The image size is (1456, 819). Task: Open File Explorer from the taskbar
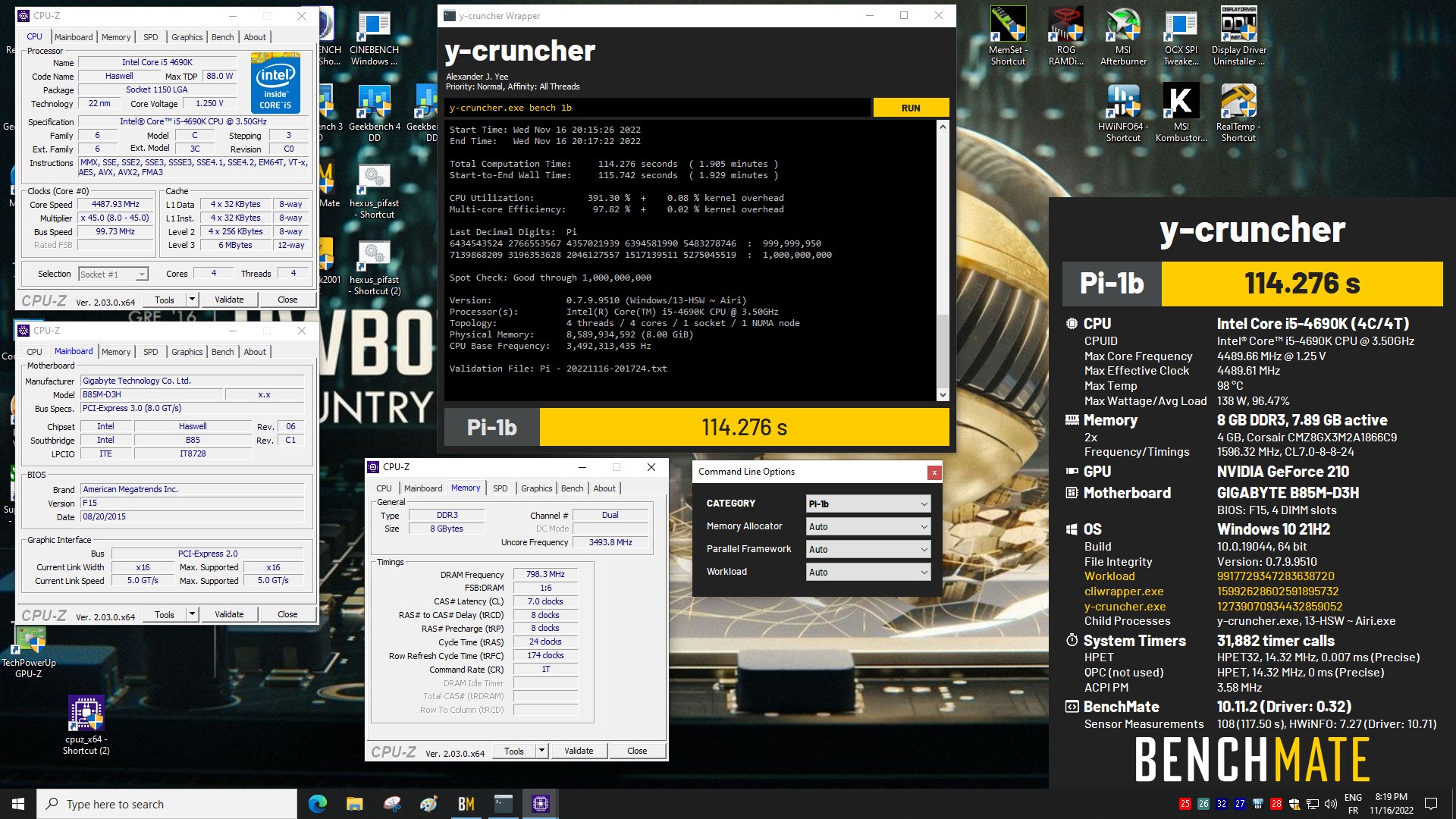[x=354, y=804]
